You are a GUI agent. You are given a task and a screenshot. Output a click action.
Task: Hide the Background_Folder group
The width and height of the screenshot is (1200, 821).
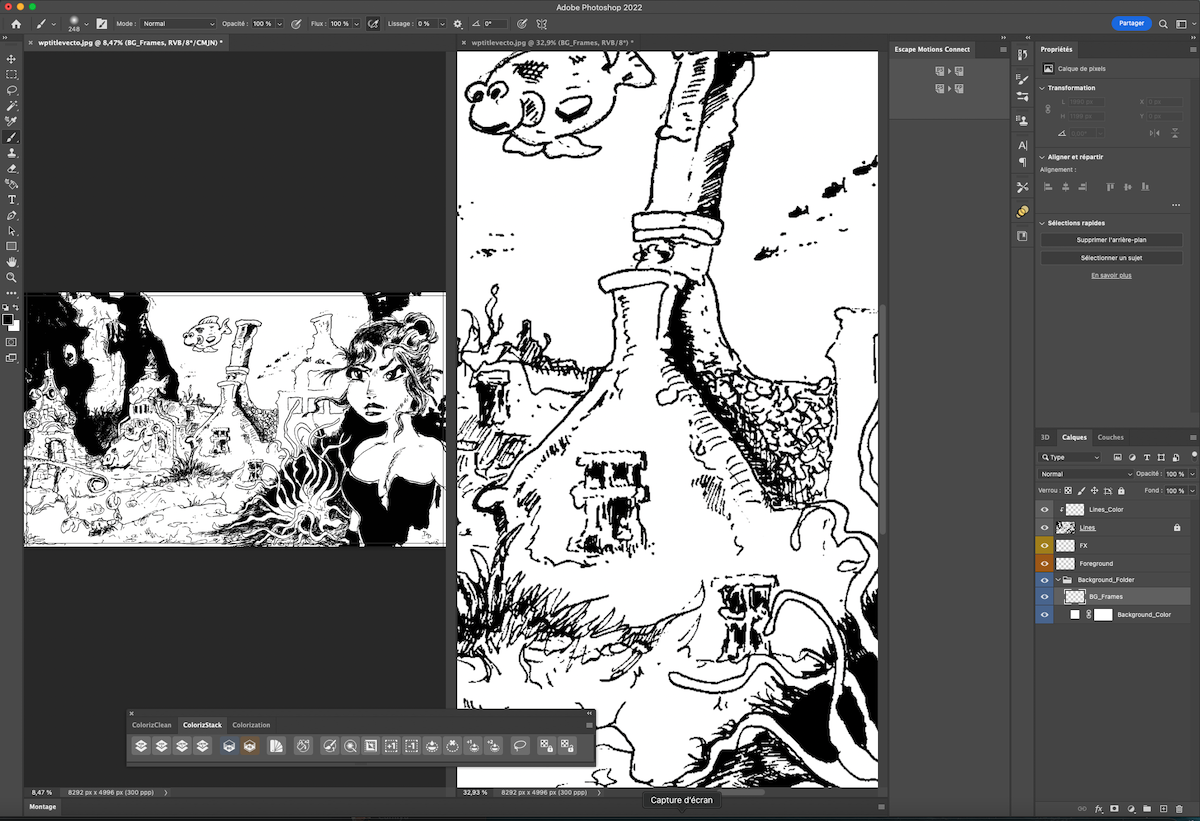click(x=1045, y=580)
